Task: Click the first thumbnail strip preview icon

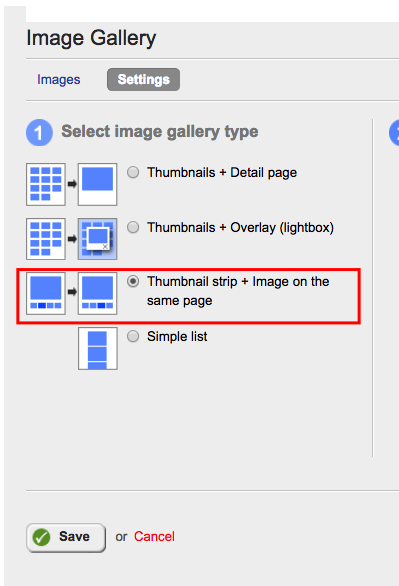Action: pos(46,293)
